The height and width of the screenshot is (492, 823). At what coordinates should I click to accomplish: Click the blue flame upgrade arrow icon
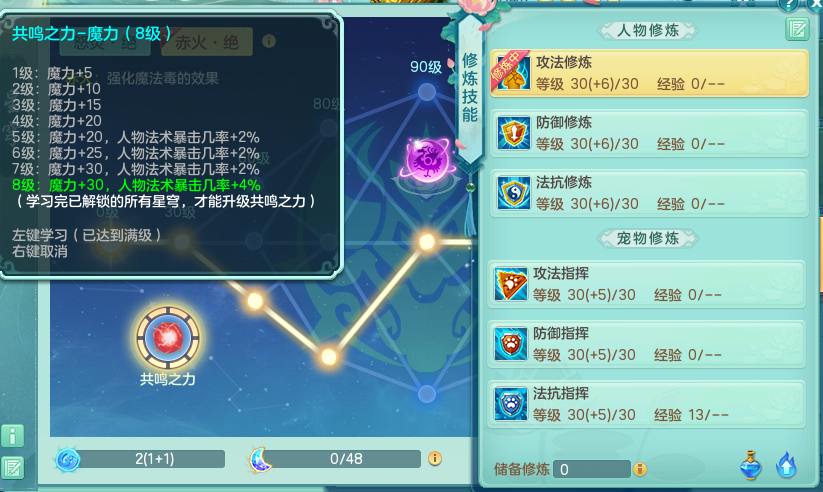tap(786, 465)
